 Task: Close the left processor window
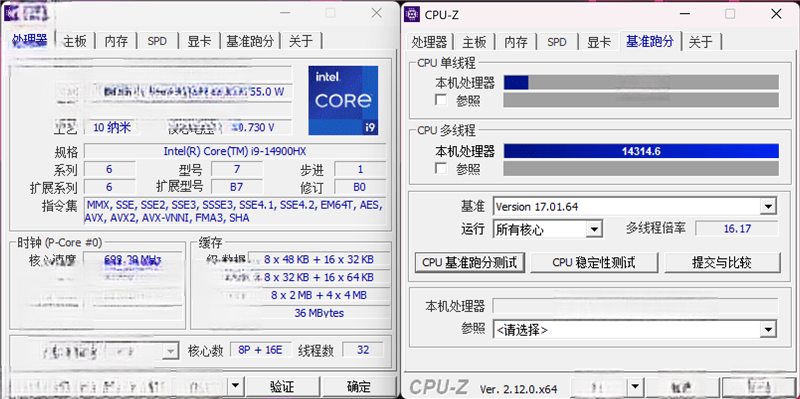coord(377,13)
